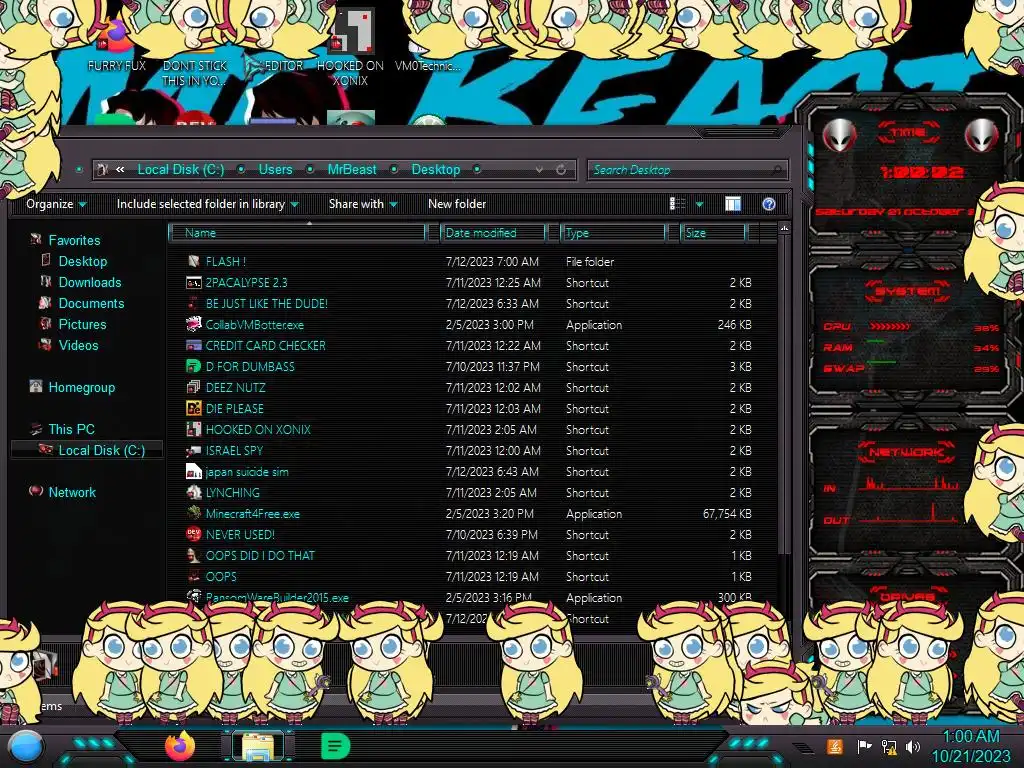Sort by the Size column header

coord(713,232)
